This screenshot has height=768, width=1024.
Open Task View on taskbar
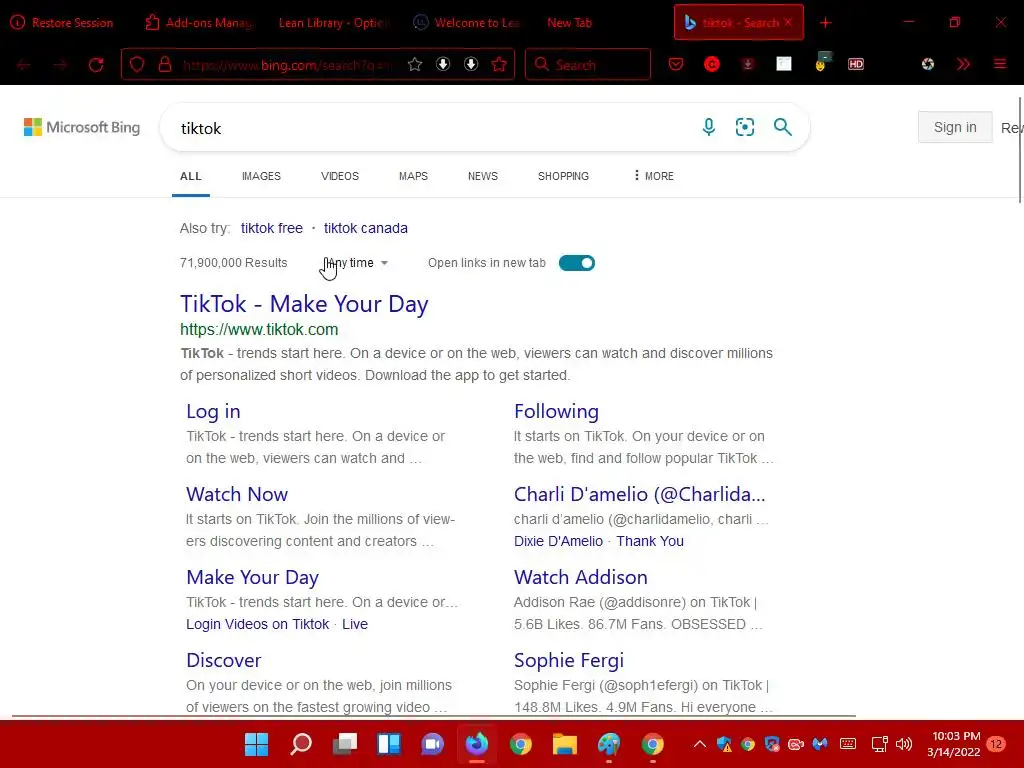[345, 744]
